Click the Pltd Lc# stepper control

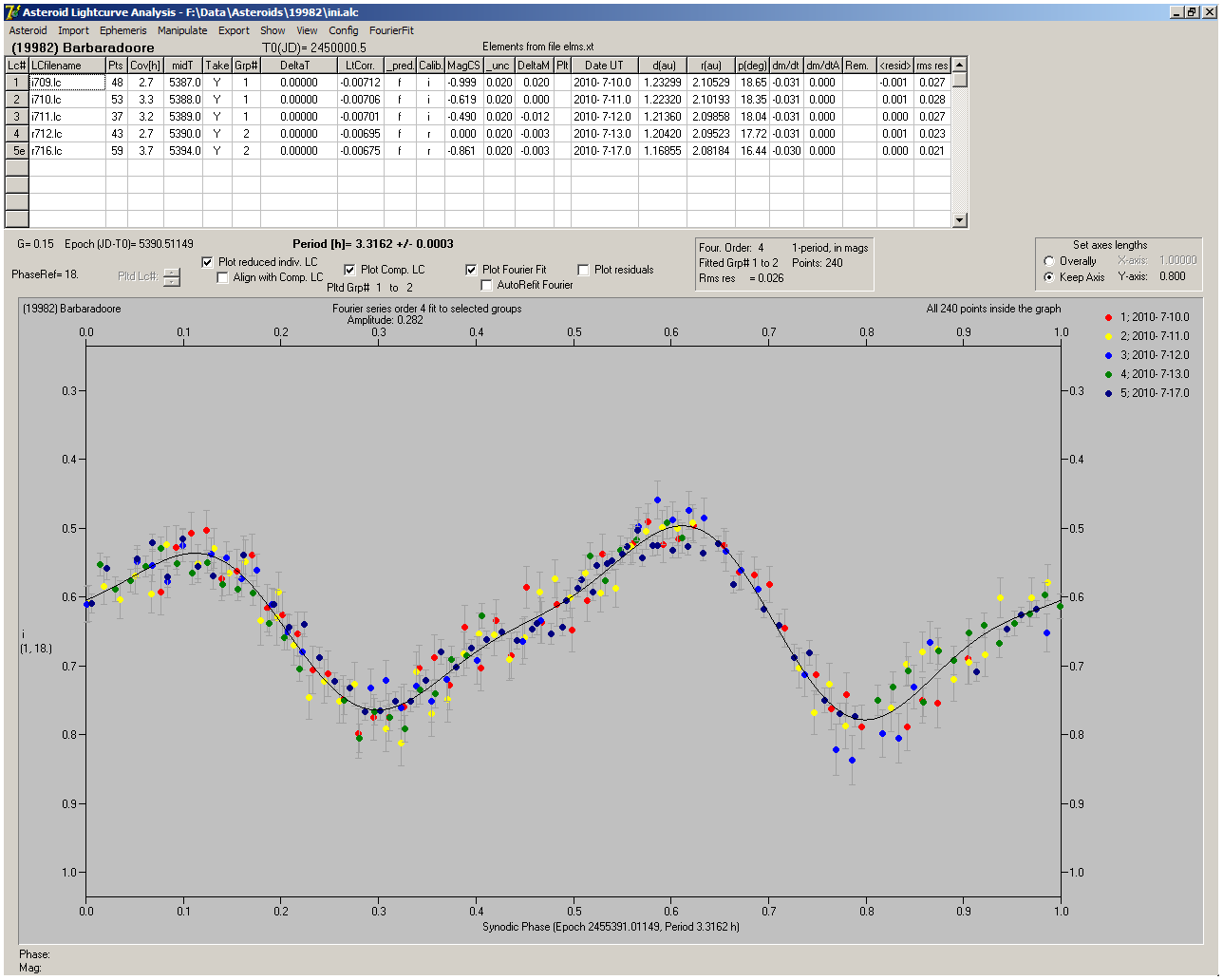point(171,277)
